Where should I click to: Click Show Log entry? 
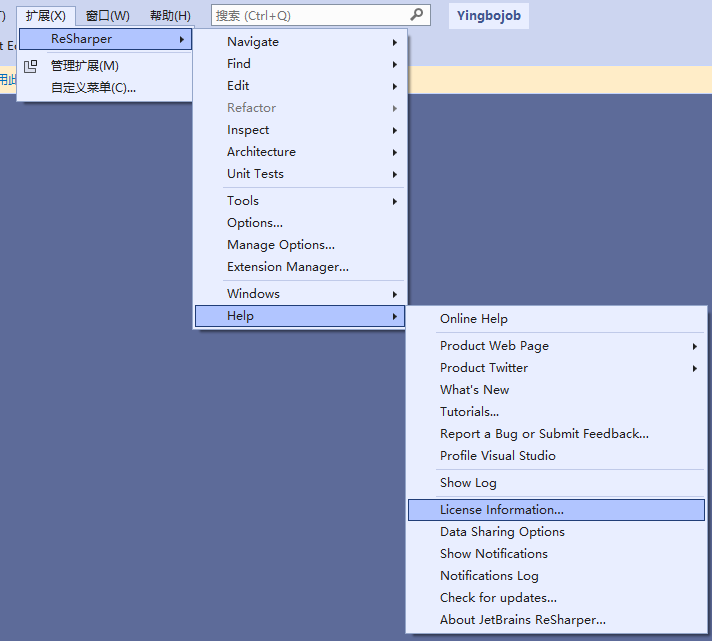point(556,483)
